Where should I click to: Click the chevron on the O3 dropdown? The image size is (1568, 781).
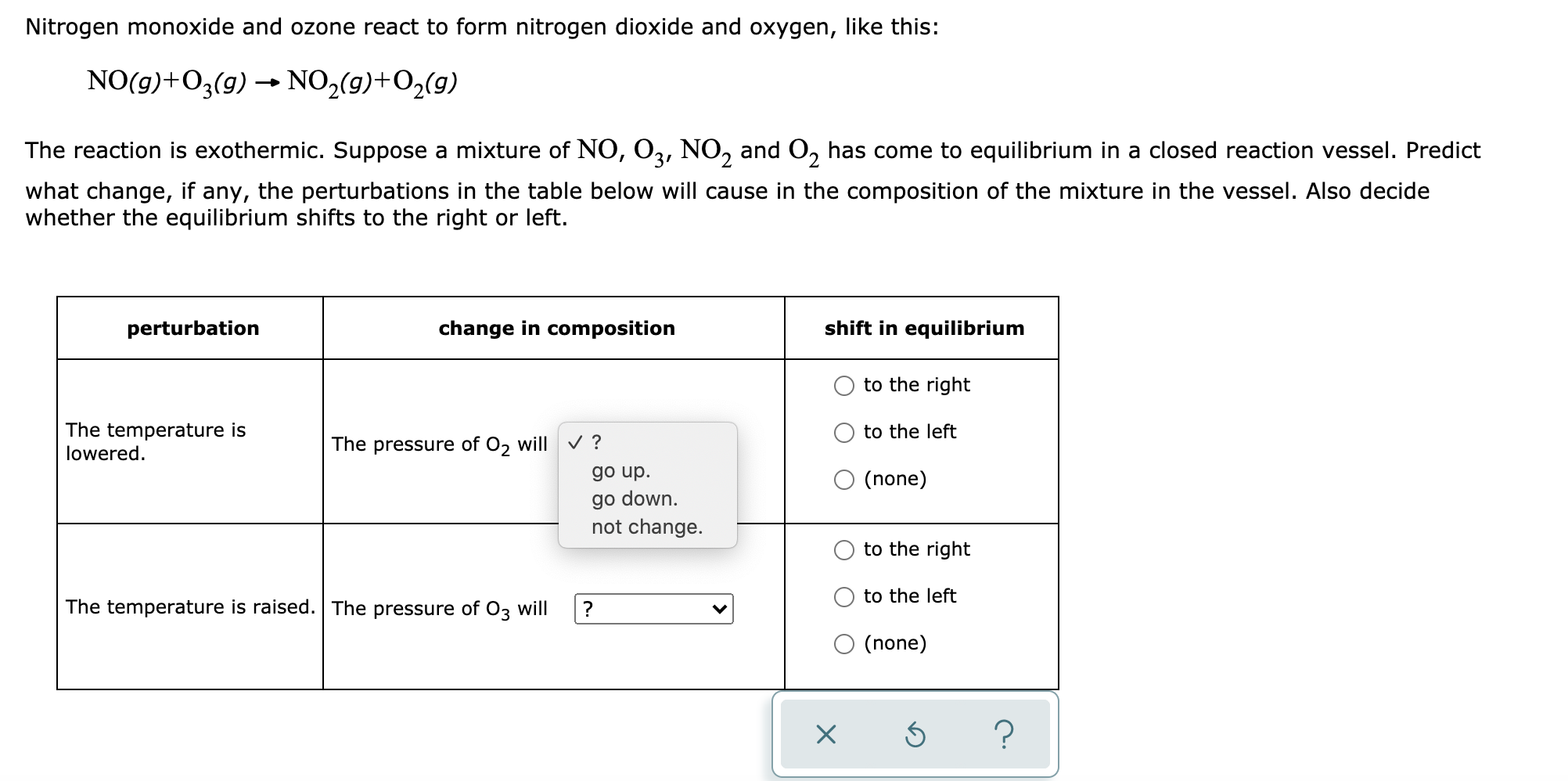[x=719, y=607]
